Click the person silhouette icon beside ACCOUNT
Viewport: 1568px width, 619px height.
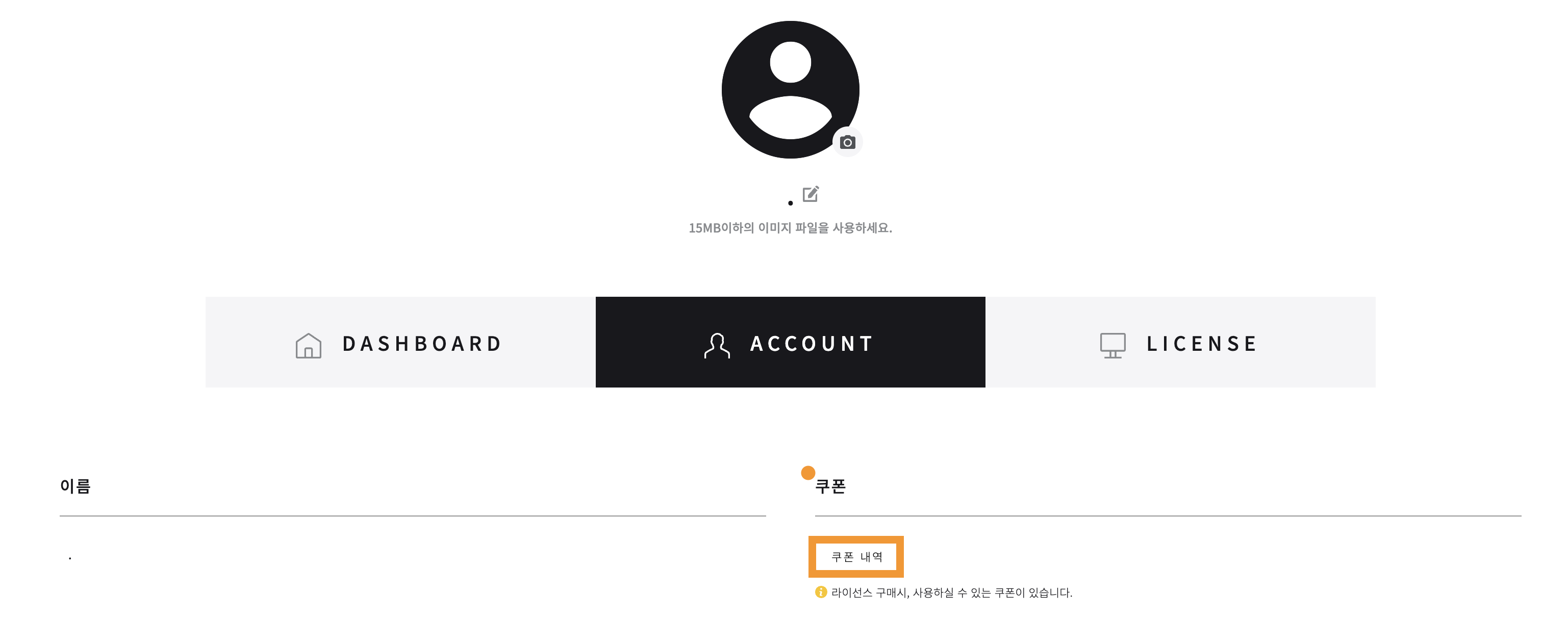717,345
